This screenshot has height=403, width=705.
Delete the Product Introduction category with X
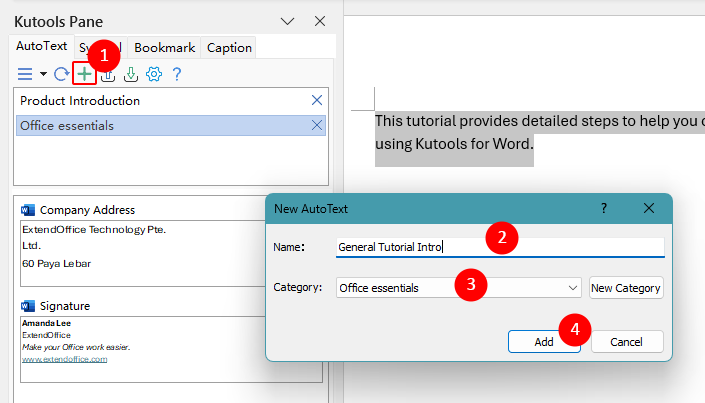317,100
